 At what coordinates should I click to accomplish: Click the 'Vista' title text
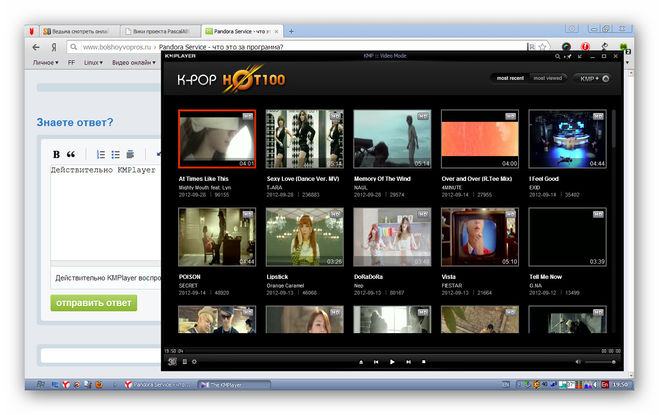pos(448,277)
